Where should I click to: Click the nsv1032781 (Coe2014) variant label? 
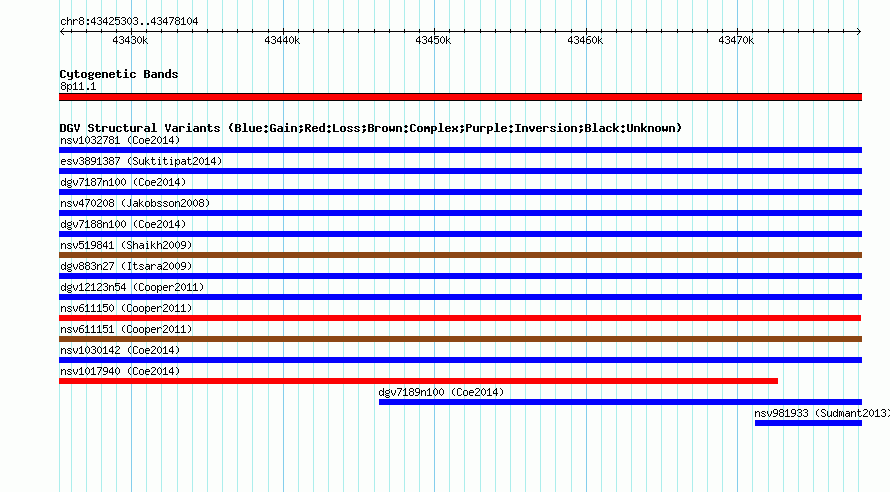pos(120,140)
